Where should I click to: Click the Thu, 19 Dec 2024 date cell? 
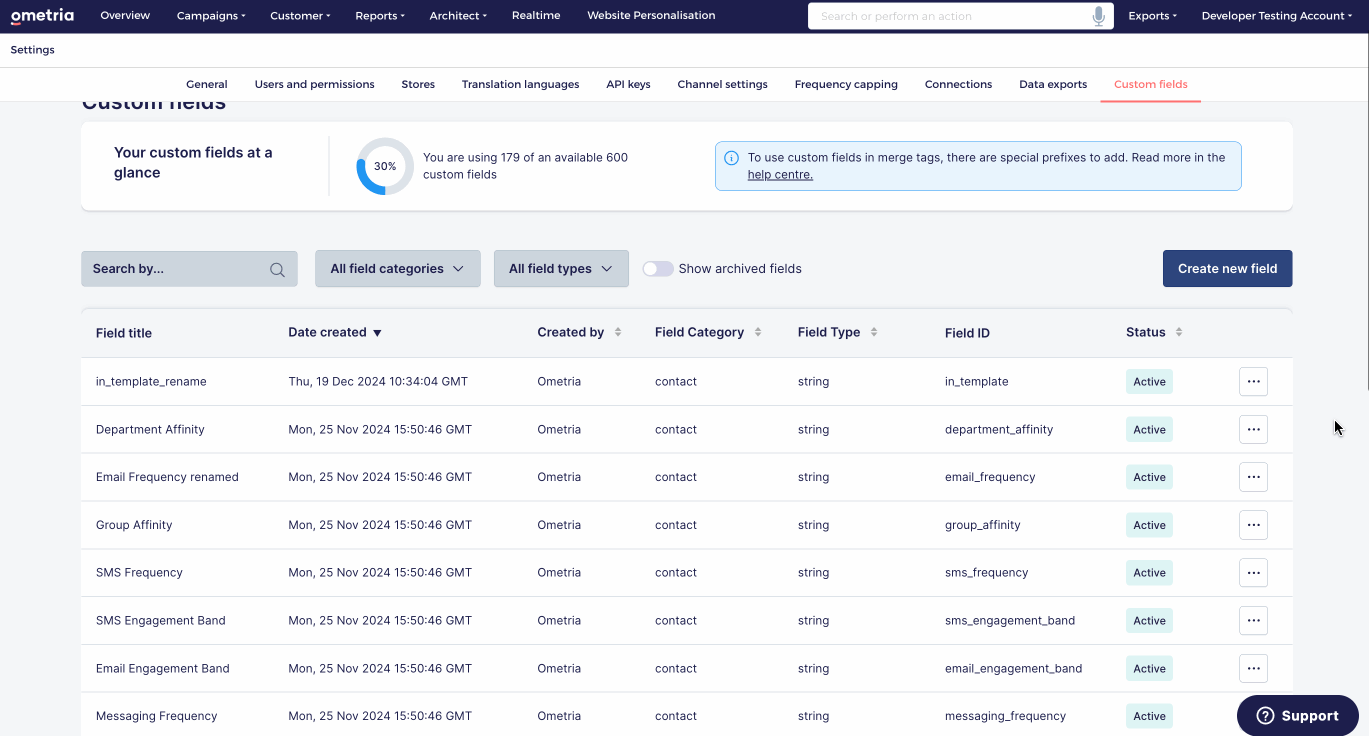(x=378, y=382)
